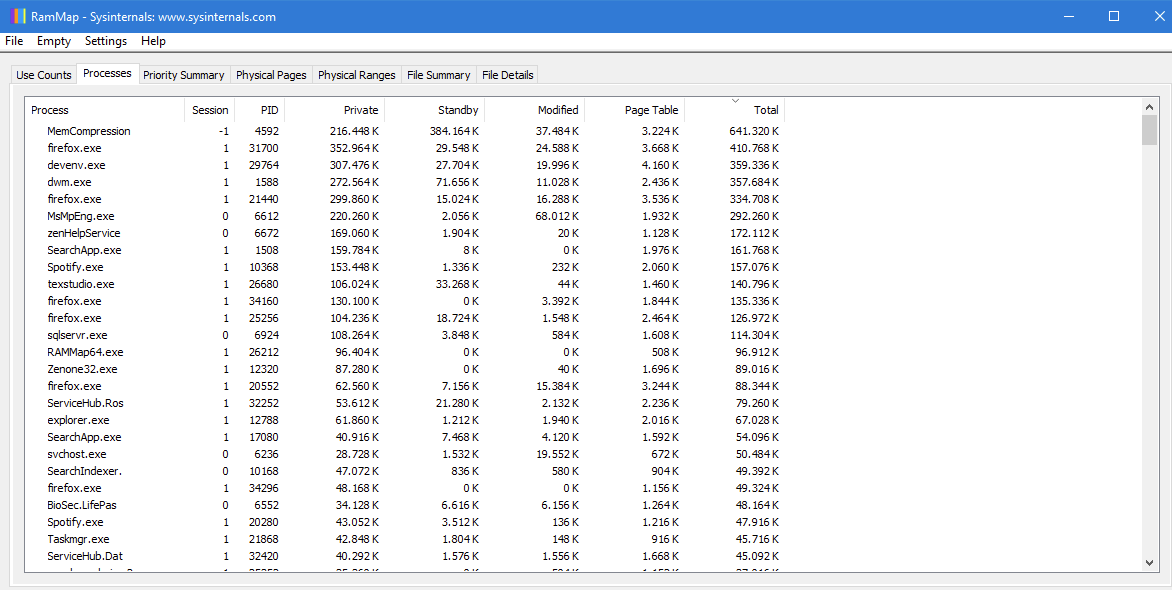Click the 641.320 K total value
This screenshot has height=590, width=1172.
[x=754, y=131]
